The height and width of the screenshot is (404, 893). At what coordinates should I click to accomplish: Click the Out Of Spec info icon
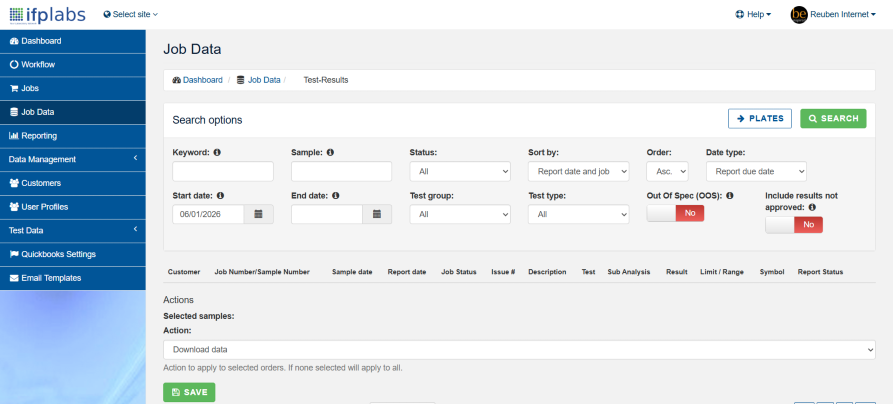point(730,196)
